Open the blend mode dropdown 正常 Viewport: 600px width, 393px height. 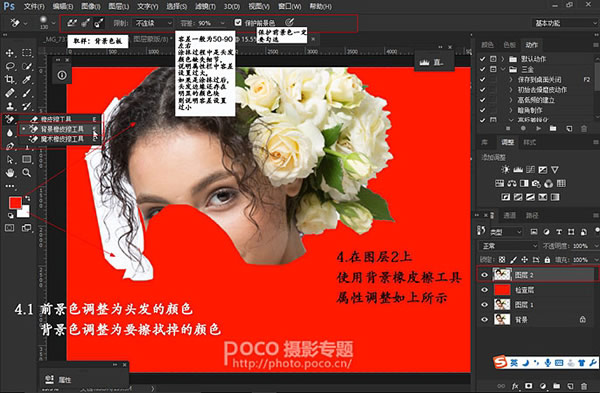point(508,246)
